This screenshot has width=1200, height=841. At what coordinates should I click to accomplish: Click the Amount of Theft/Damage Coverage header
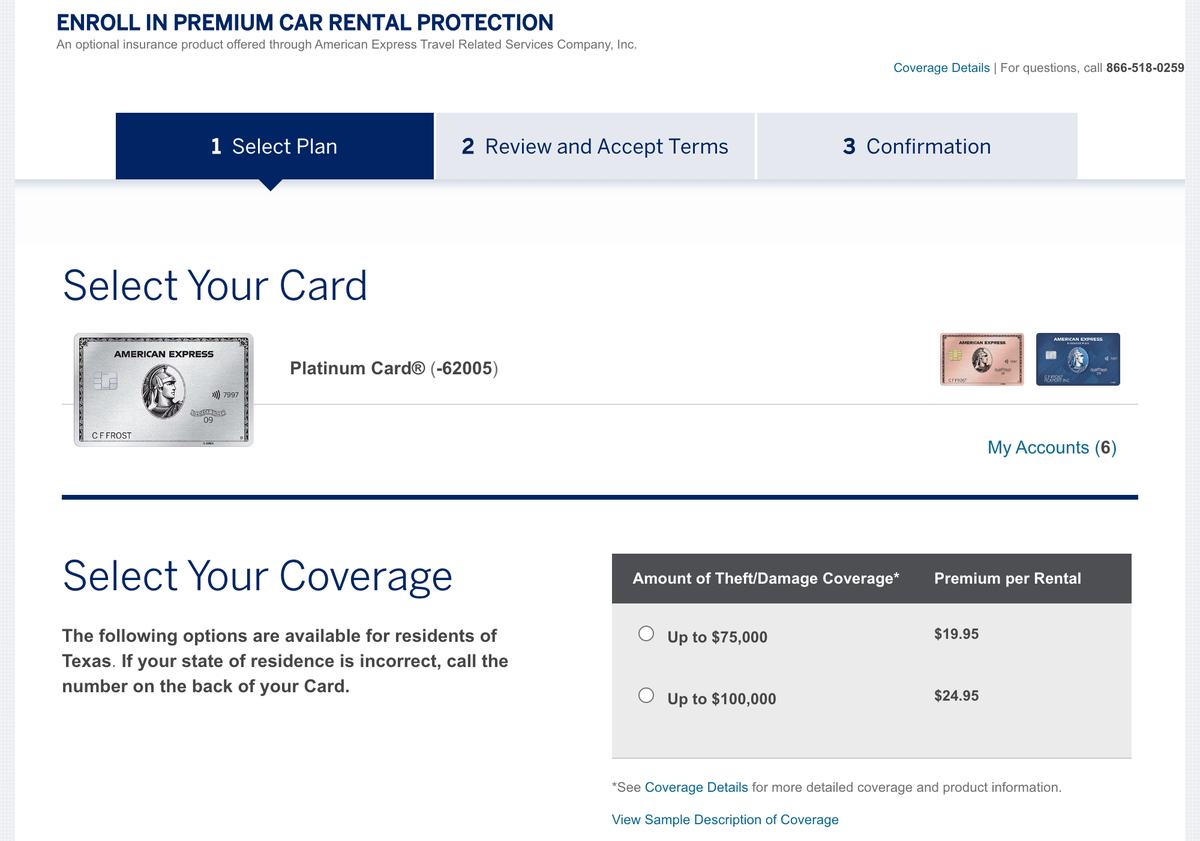[x=766, y=578]
